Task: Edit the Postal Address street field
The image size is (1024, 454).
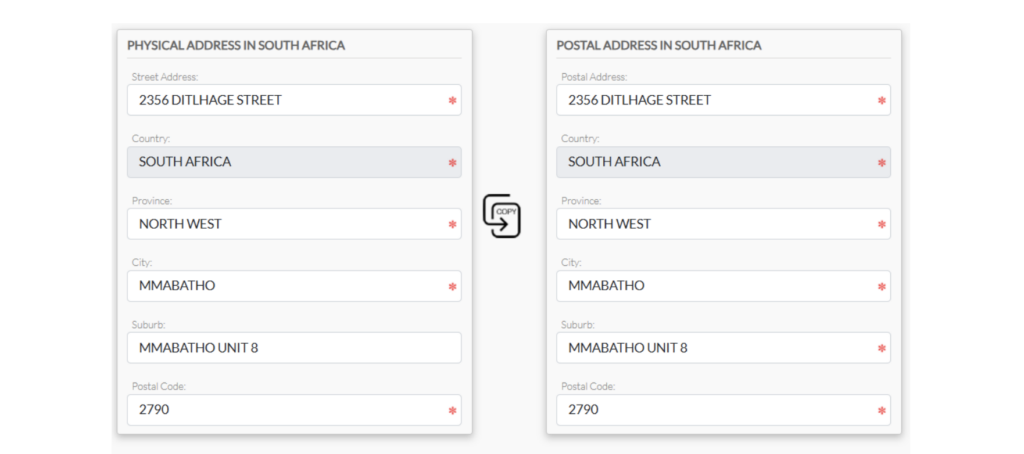Action: click(724, 100)
